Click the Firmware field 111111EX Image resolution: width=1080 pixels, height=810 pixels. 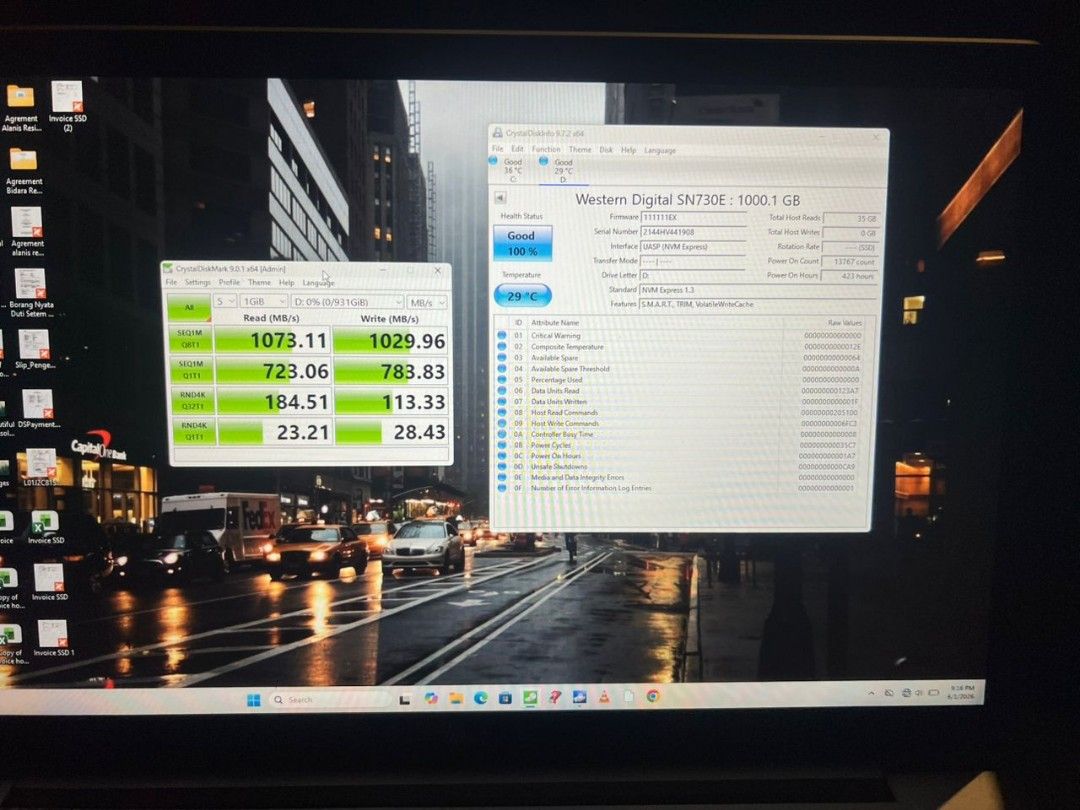click(x=693, y=217)
